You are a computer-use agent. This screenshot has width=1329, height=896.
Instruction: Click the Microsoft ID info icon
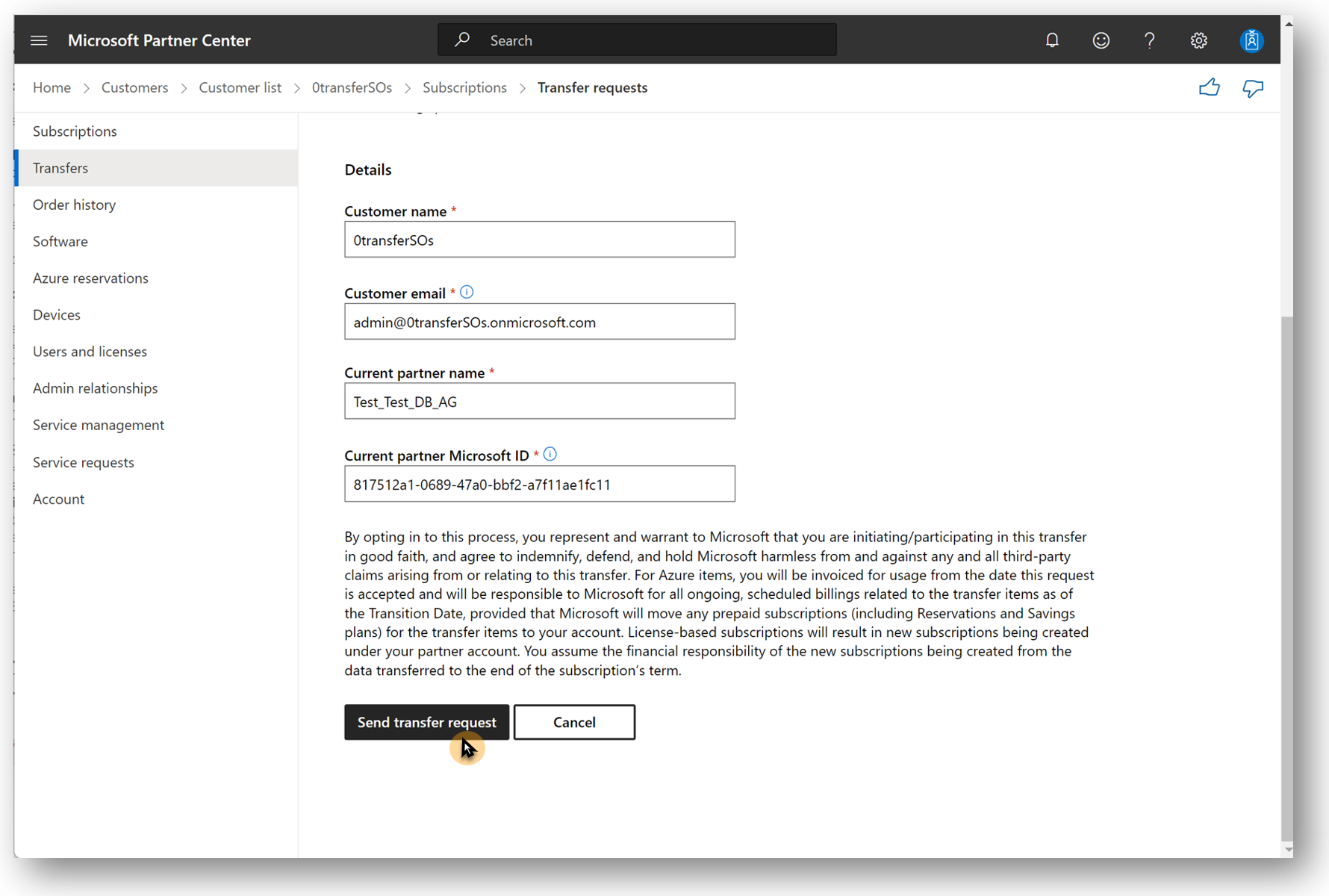[x=550, y=454]
